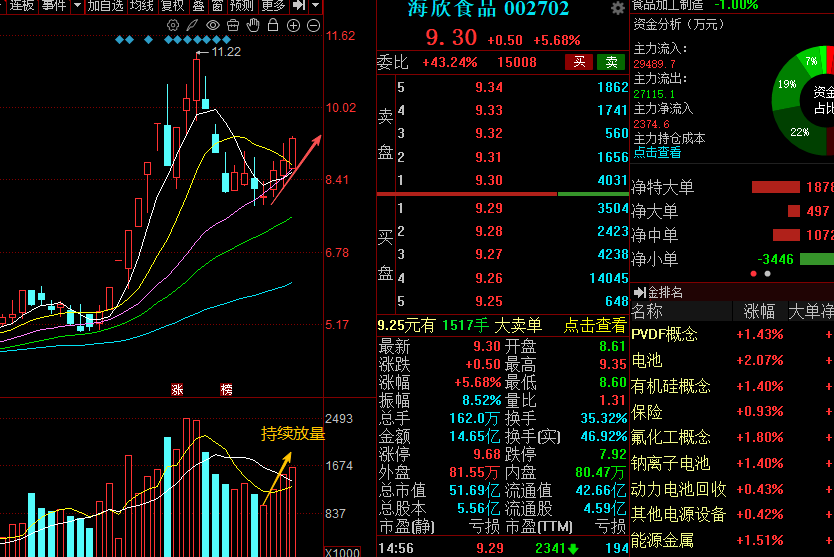The width and height of the screenshot is (834, 557).
Task: Select the red pagination dot under 净小单
Action: (753, 274)
